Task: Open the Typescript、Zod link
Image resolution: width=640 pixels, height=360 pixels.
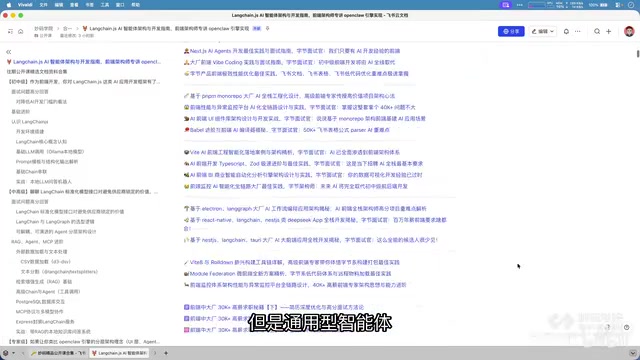Action: (306, 164)
